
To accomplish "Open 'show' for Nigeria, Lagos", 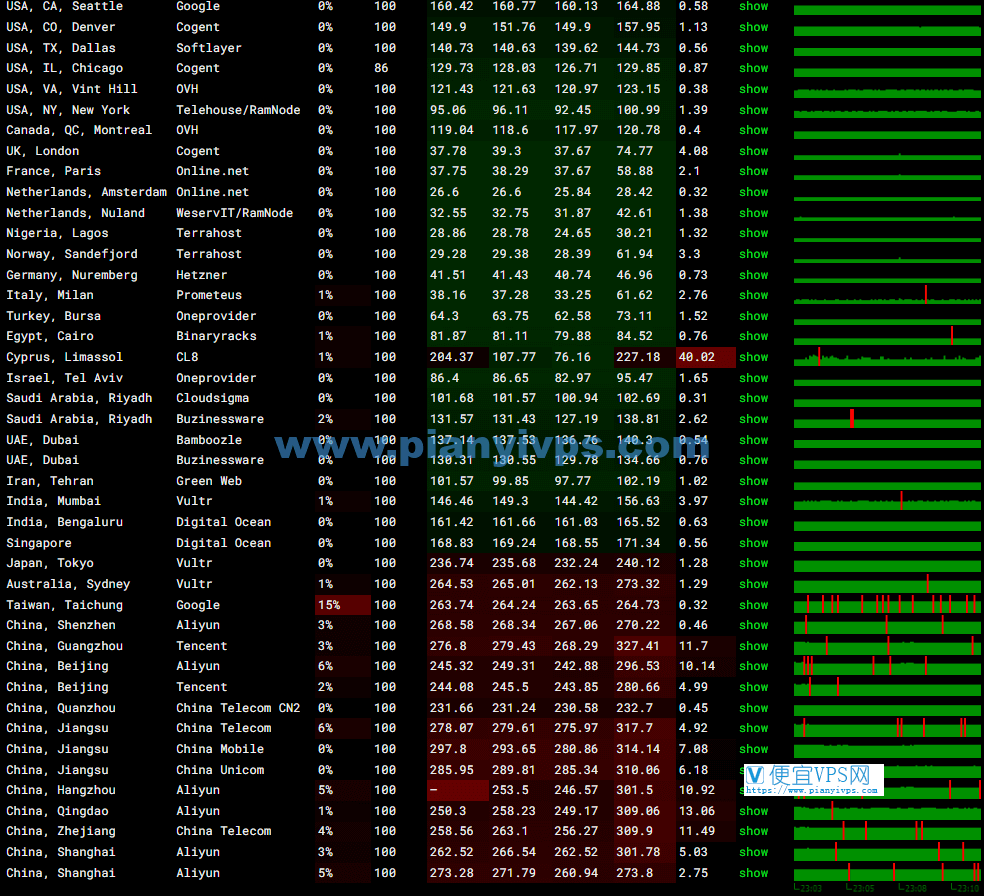I will 753,233.
